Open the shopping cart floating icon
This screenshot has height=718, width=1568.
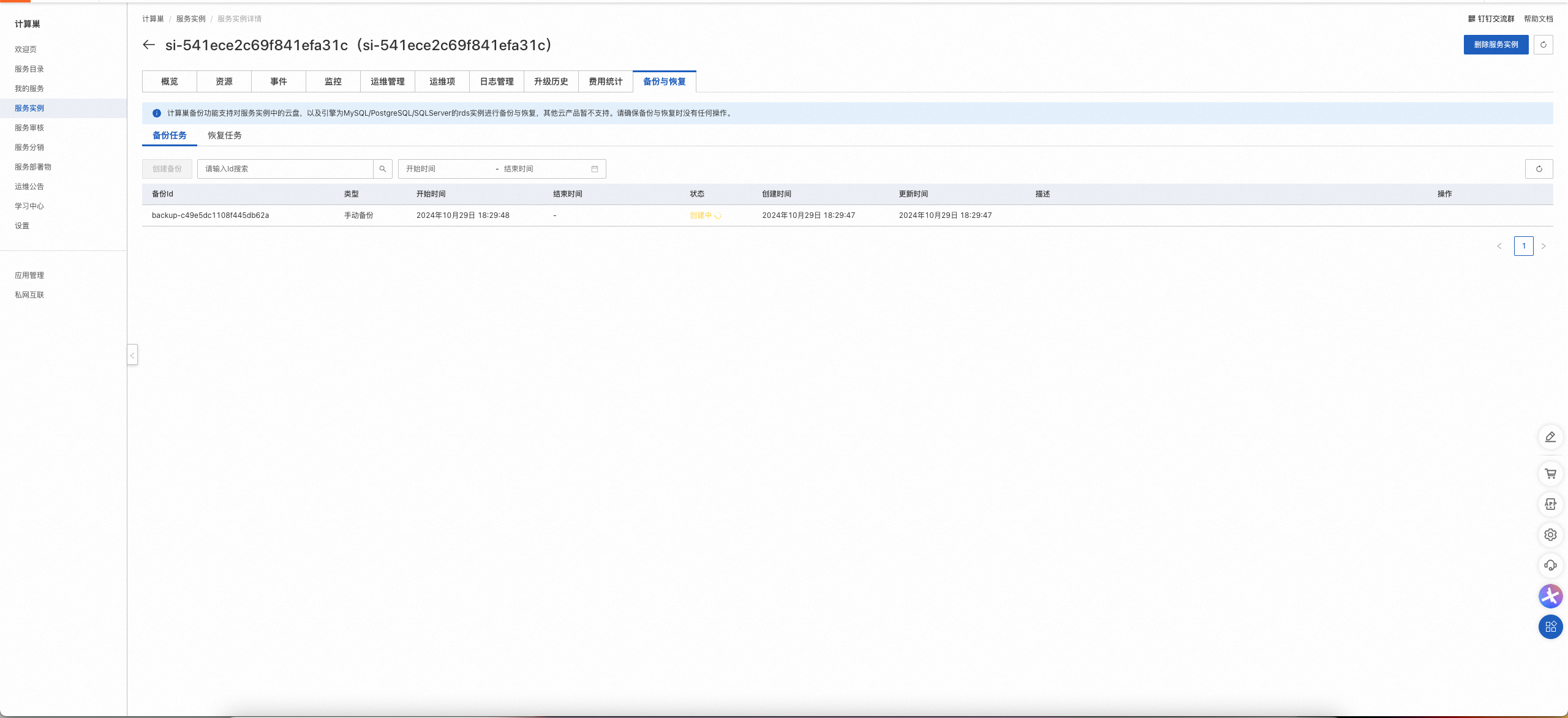pyautogui.click(x=1550, y=474)
